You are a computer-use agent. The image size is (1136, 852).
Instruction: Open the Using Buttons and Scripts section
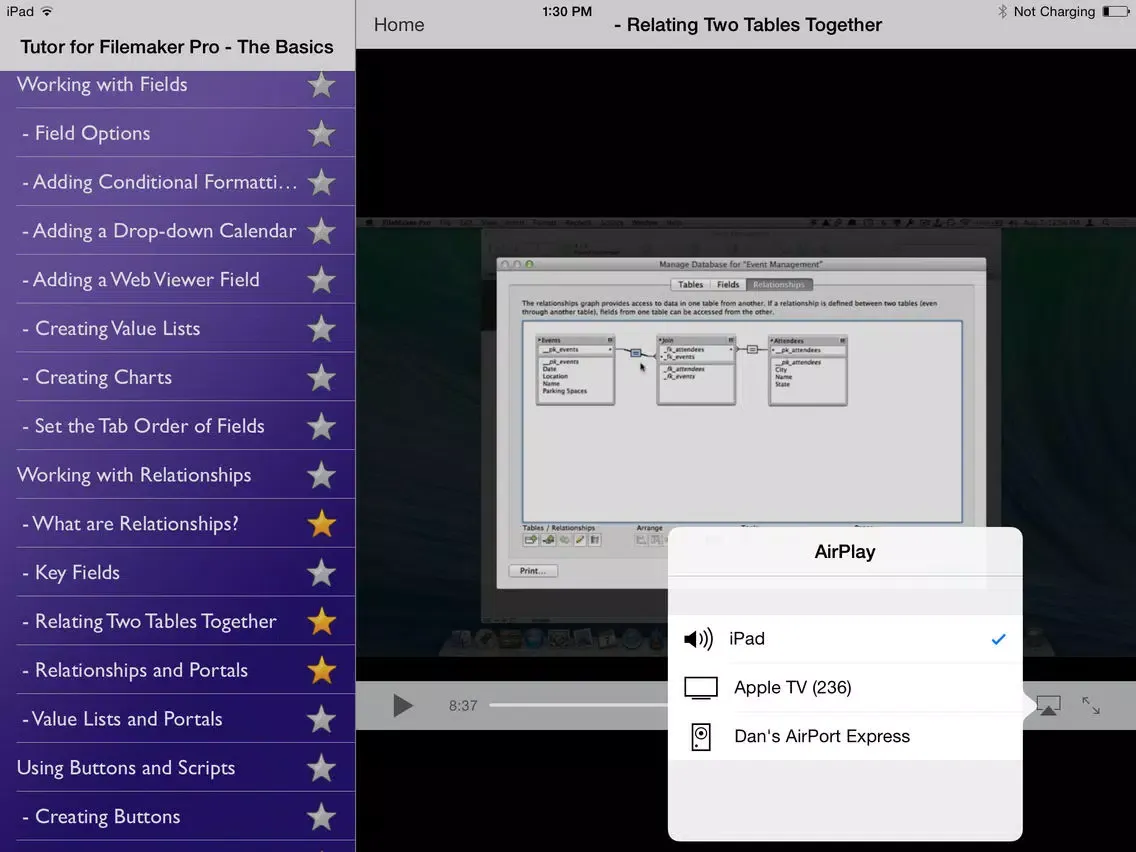click(126, 768)
